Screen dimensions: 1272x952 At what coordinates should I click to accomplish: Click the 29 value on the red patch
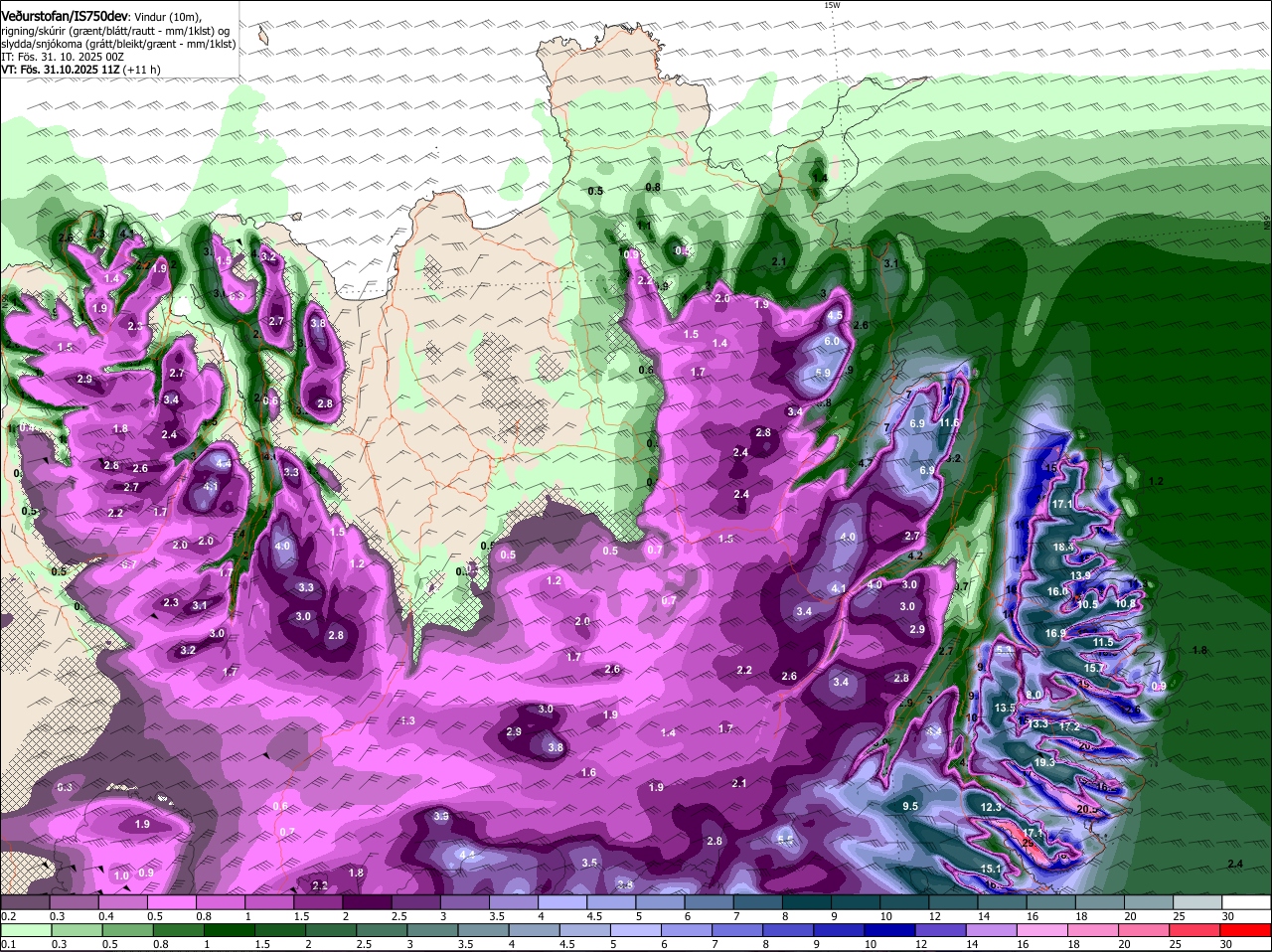pos(1028,842)
